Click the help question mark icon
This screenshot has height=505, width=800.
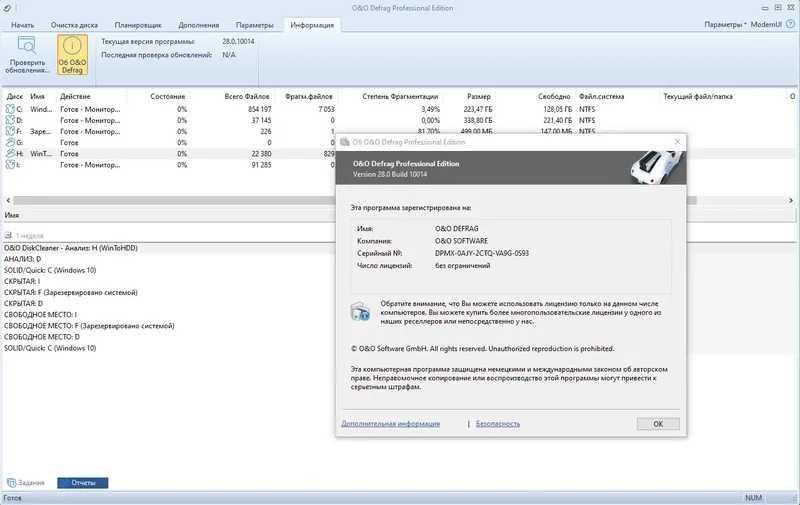[790, 24]
